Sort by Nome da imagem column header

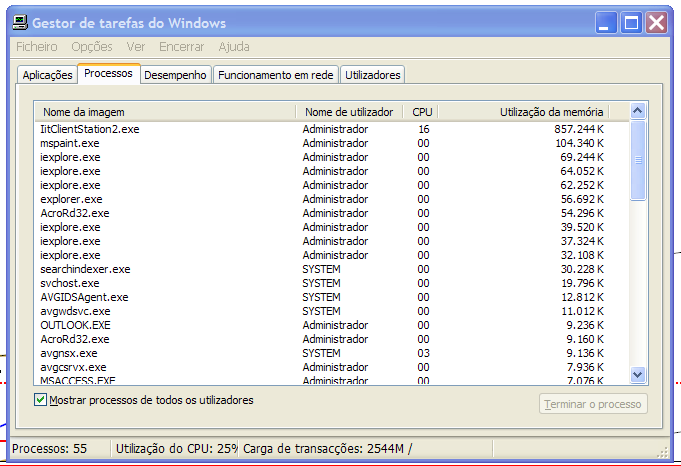click(165, 112)
